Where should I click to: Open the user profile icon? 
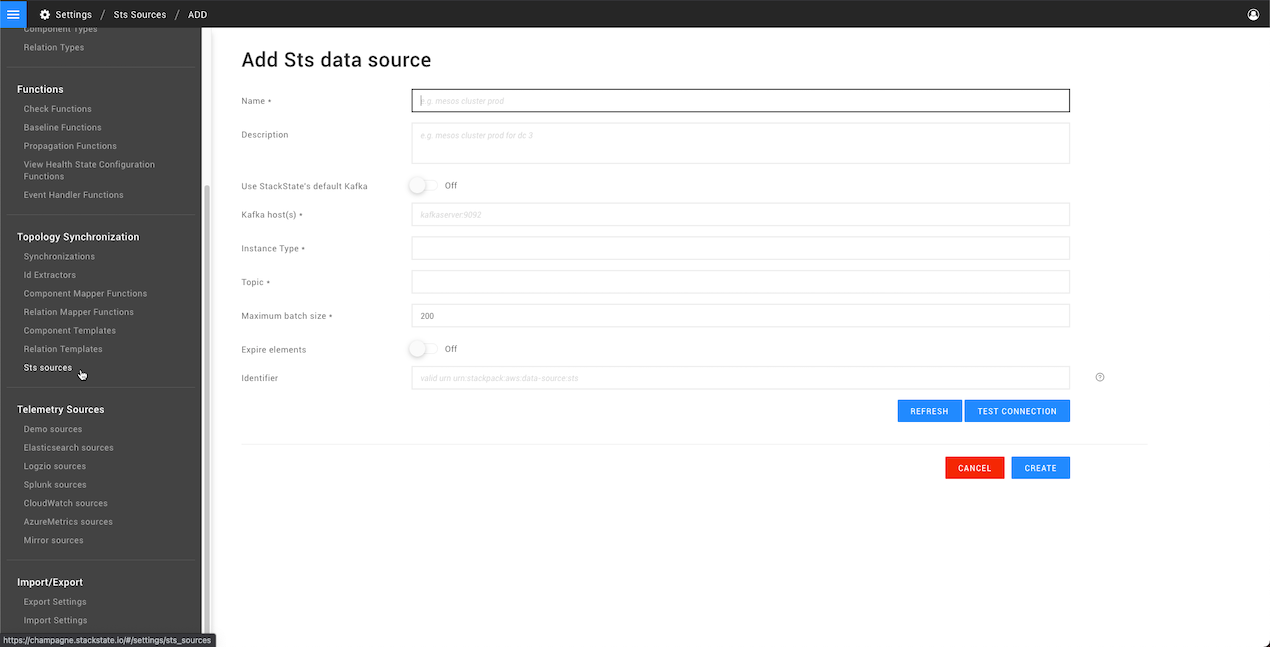coord(1254,15)
